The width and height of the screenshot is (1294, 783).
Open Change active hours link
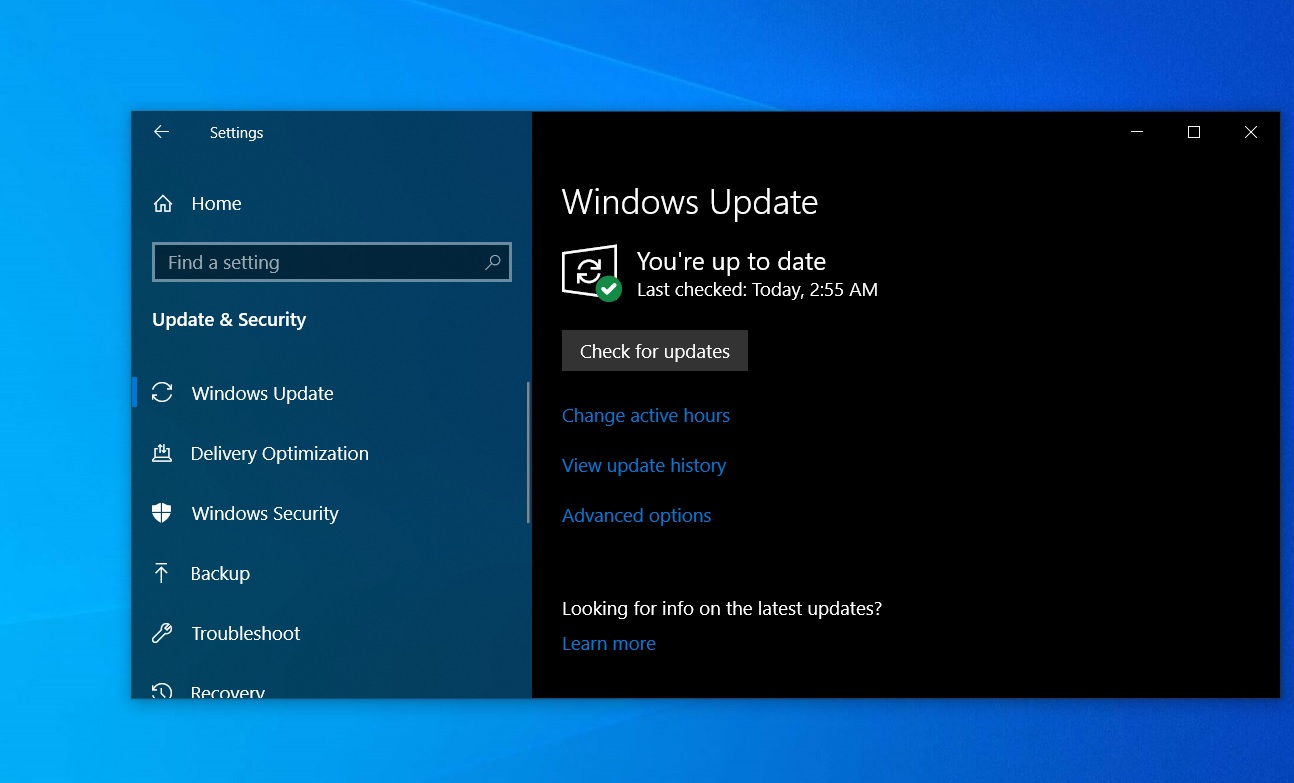click(646, 415)
